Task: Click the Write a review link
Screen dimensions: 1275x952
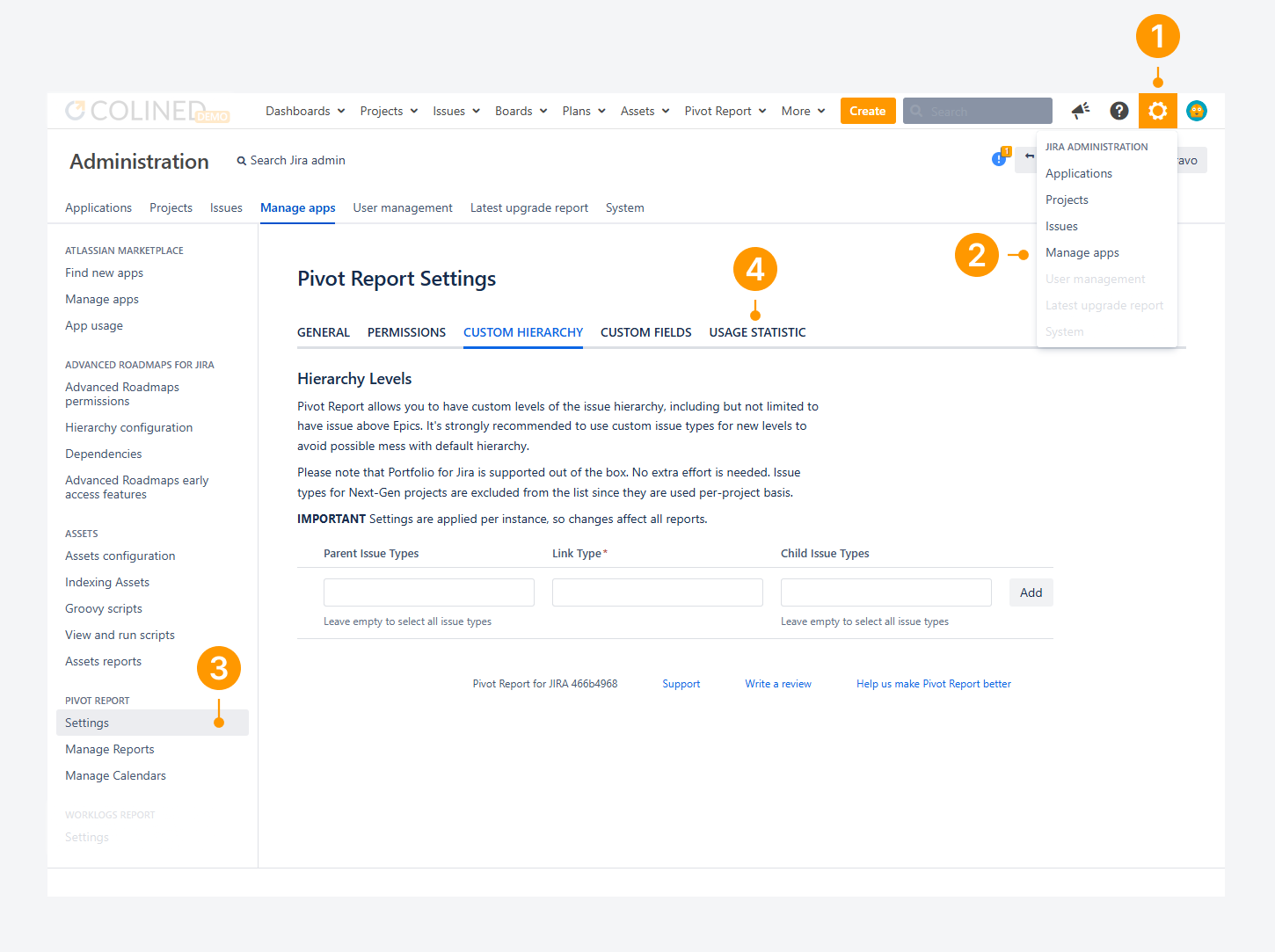Action: coord(778,684)
